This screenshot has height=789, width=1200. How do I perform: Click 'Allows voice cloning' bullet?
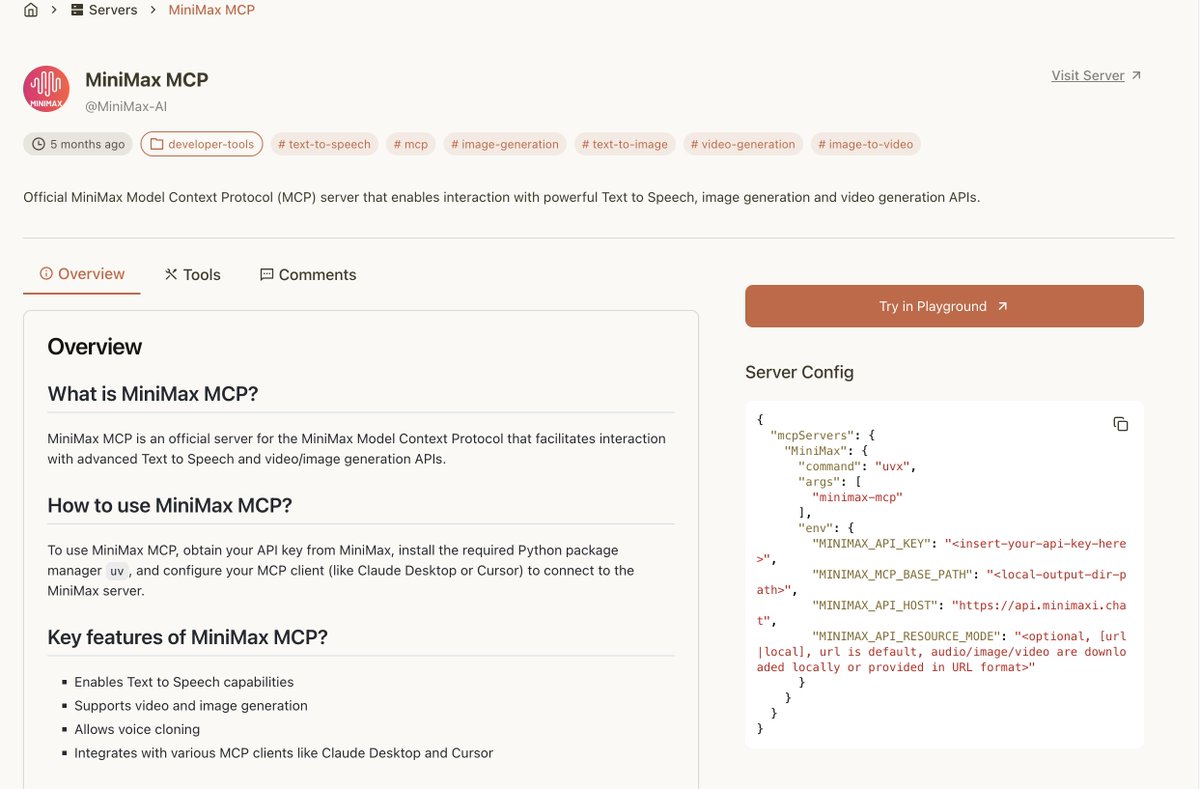tap(137, 729)
